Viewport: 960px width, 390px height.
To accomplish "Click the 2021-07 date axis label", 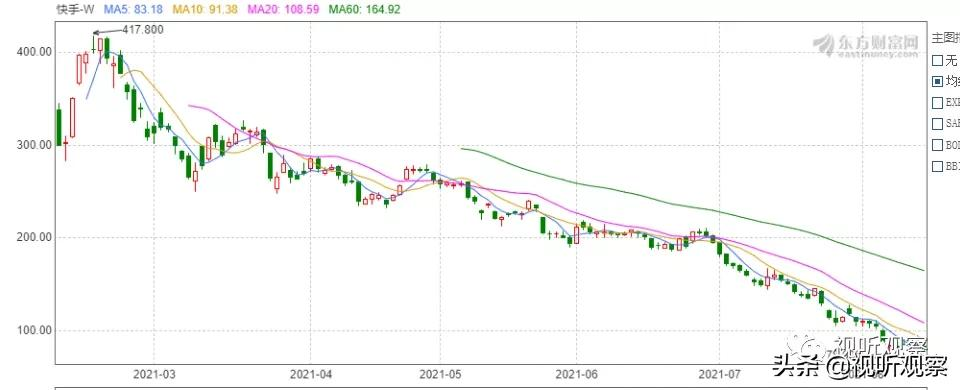I will (x=719, y=373).
